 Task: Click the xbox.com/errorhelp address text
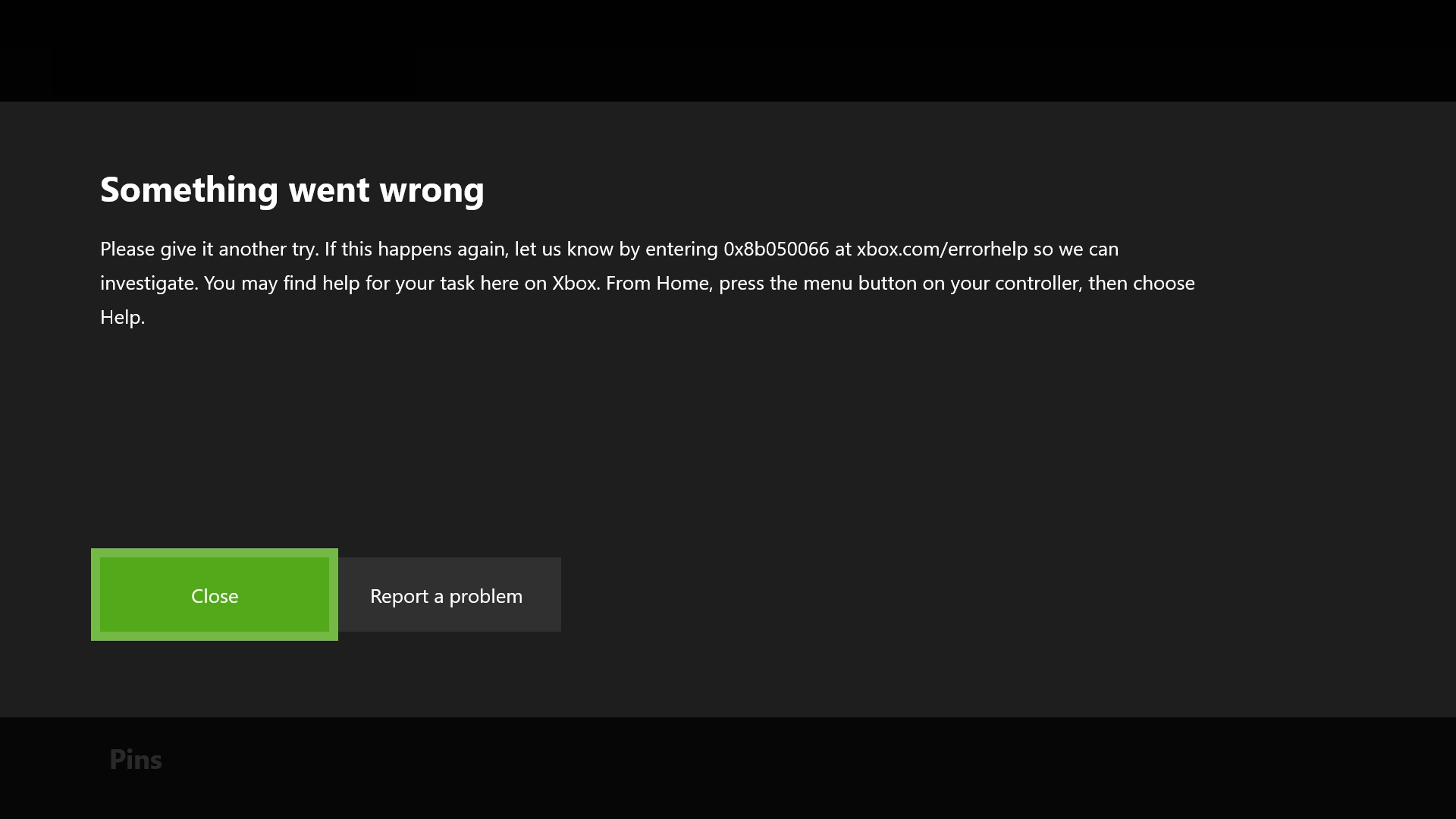[942, 249]
